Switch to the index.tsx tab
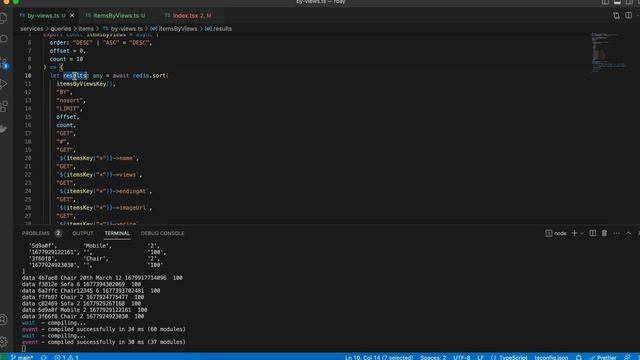This screenshot has width=640, height=360. (192, 16)
